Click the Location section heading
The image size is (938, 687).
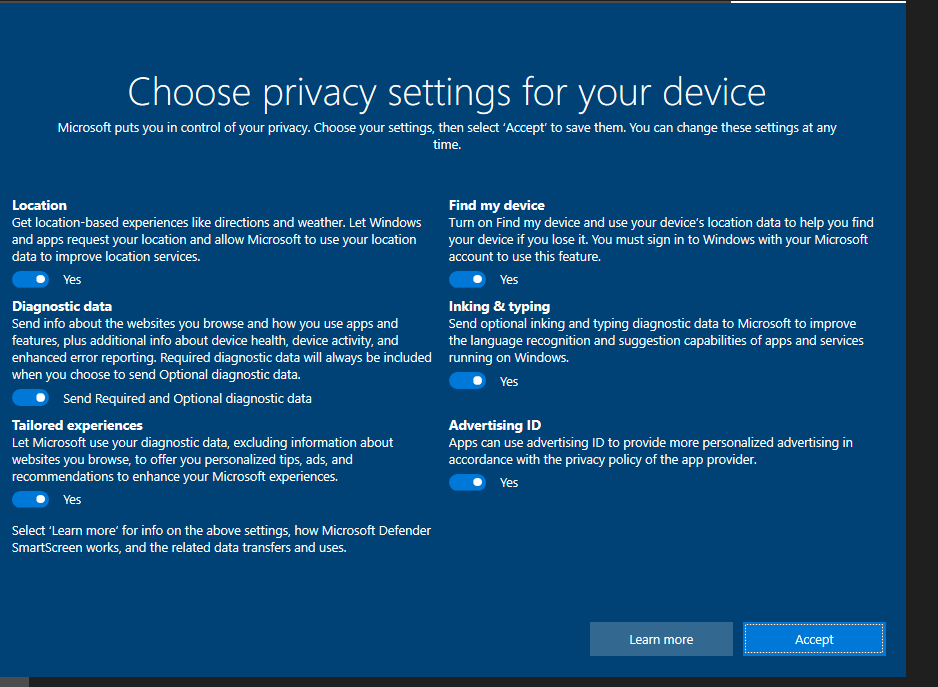(x=37, y=205)
